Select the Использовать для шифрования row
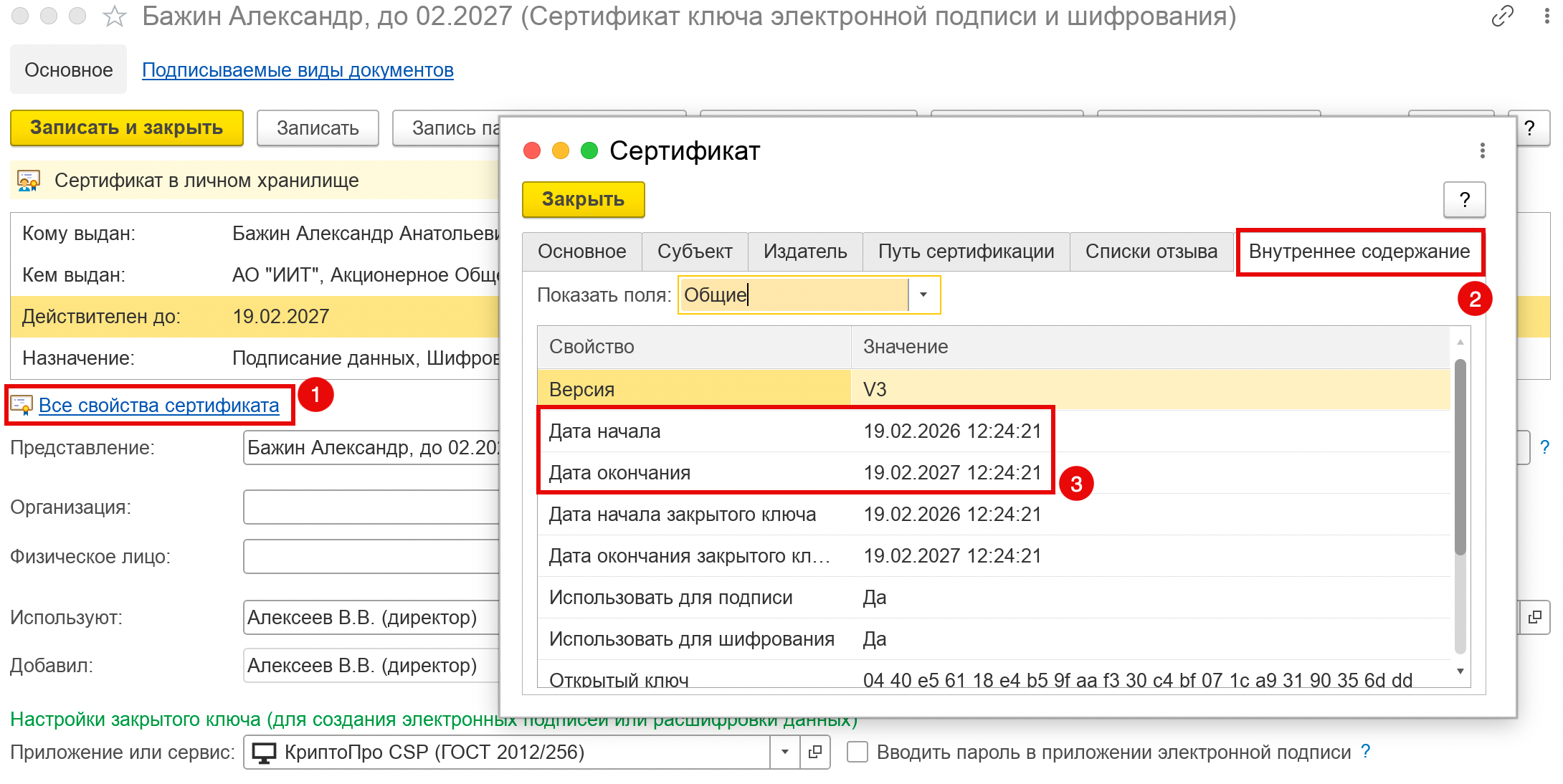This screenshot has width=1563, height=784. coord(994,639)
